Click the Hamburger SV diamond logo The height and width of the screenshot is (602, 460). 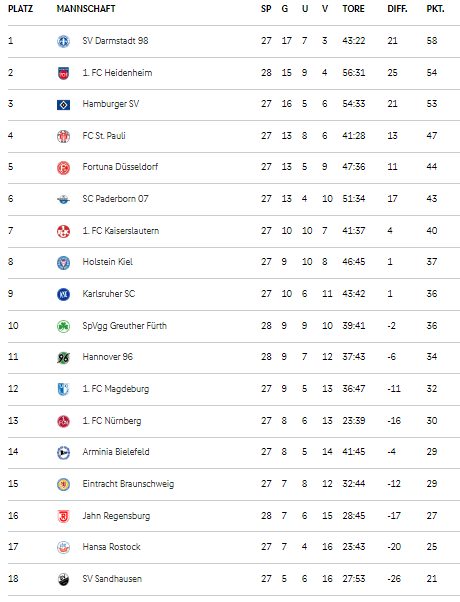click(x=63, y=104)
